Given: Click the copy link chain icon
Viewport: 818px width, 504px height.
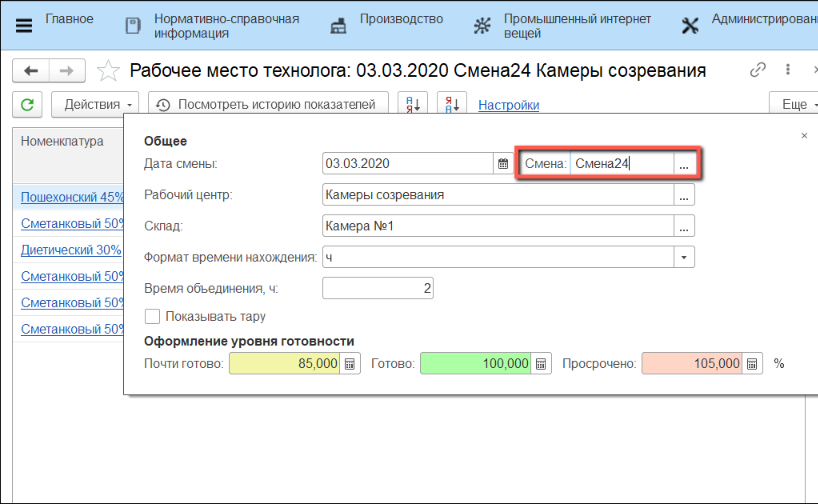Looking at the screenshot, I should point(758,71).
